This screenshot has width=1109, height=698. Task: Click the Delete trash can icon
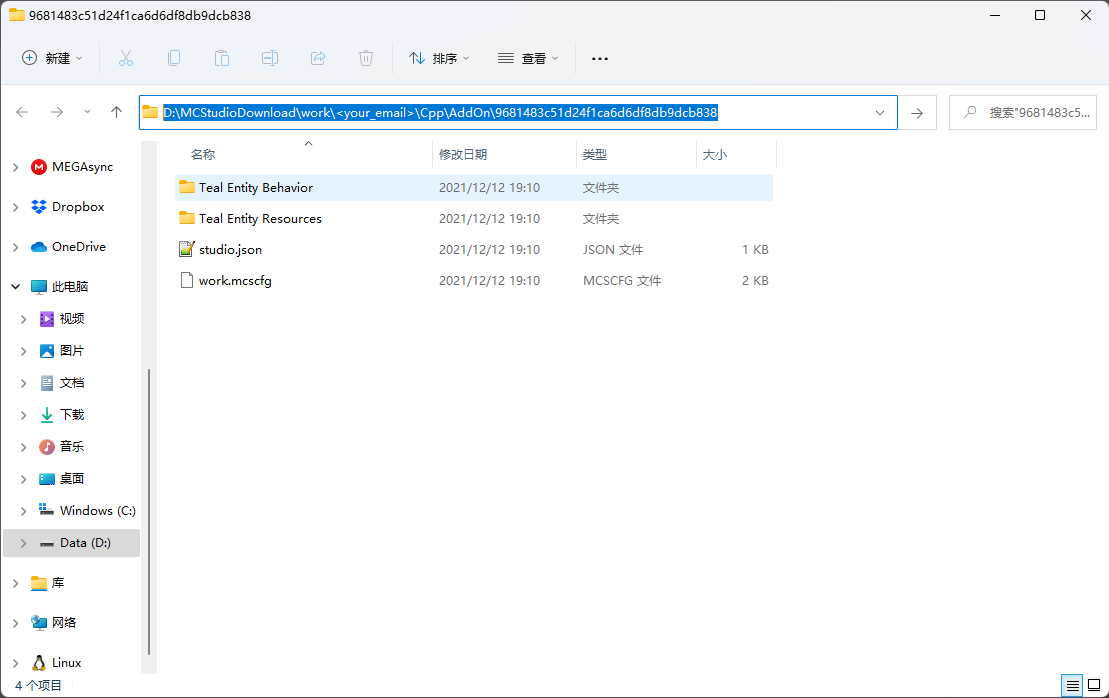366,58
